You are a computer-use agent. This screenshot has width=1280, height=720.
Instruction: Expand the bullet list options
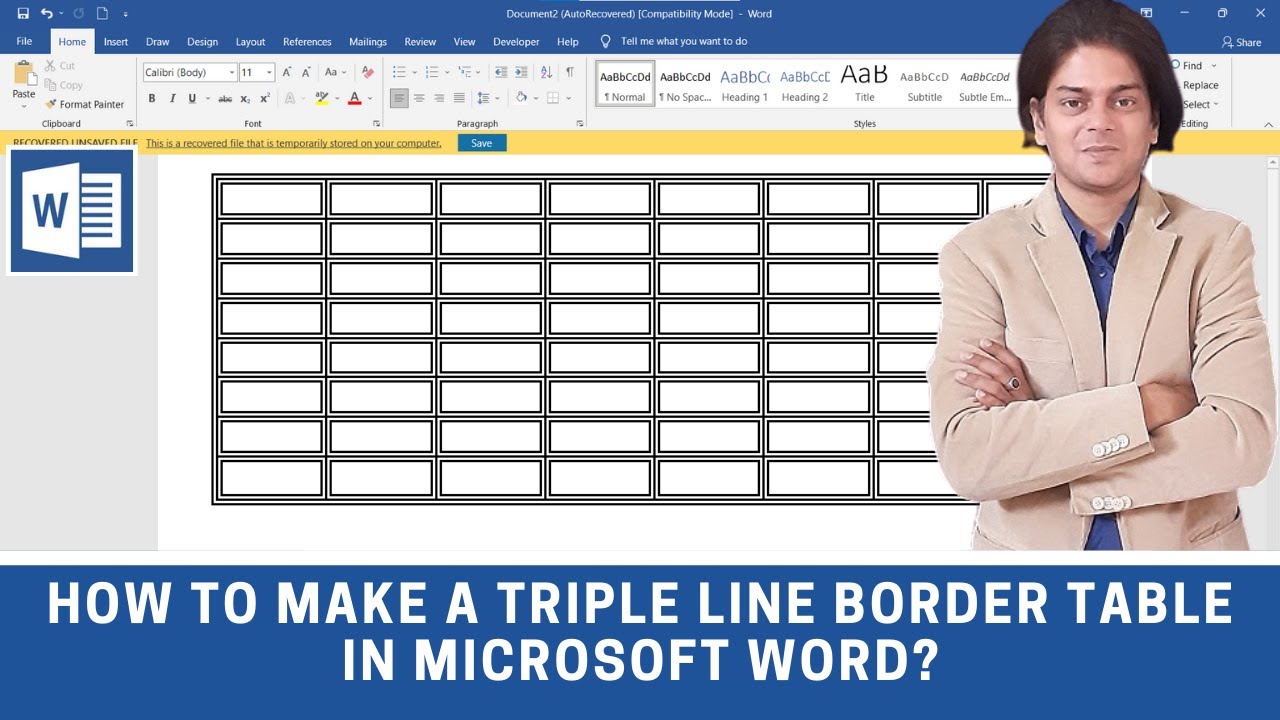[413, 72]
